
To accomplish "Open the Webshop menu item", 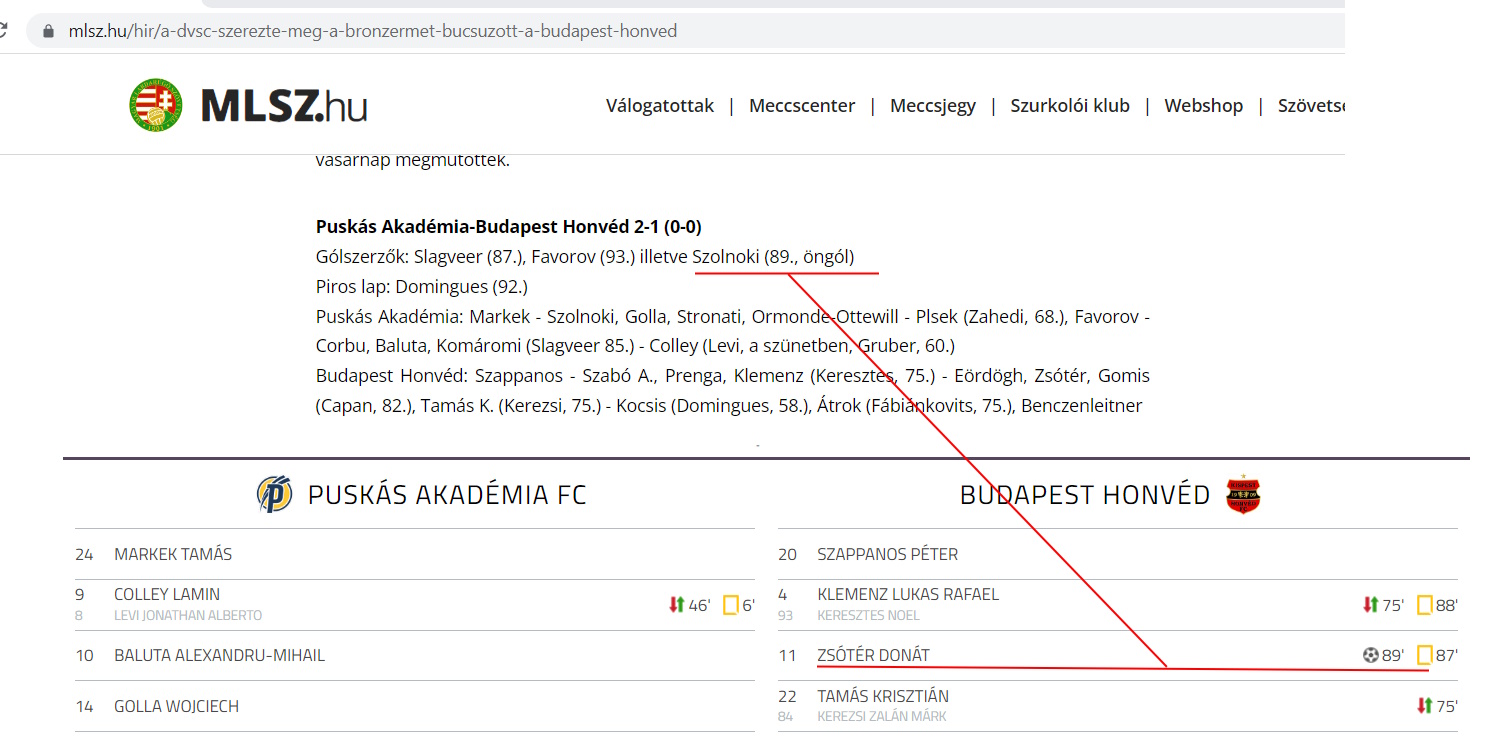I will (1204, 105).
